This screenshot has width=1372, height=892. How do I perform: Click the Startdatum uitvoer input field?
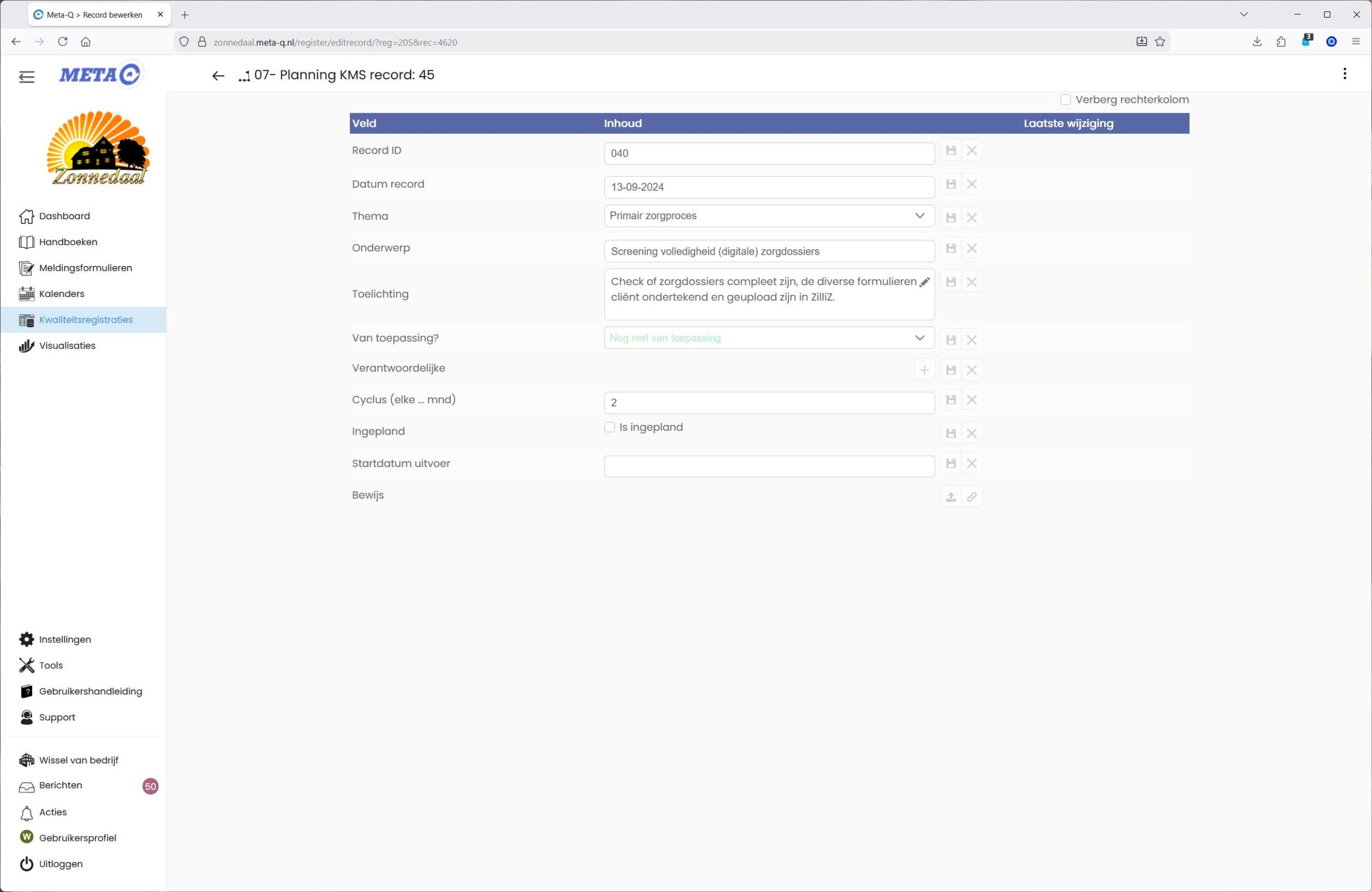coord(769,466)
